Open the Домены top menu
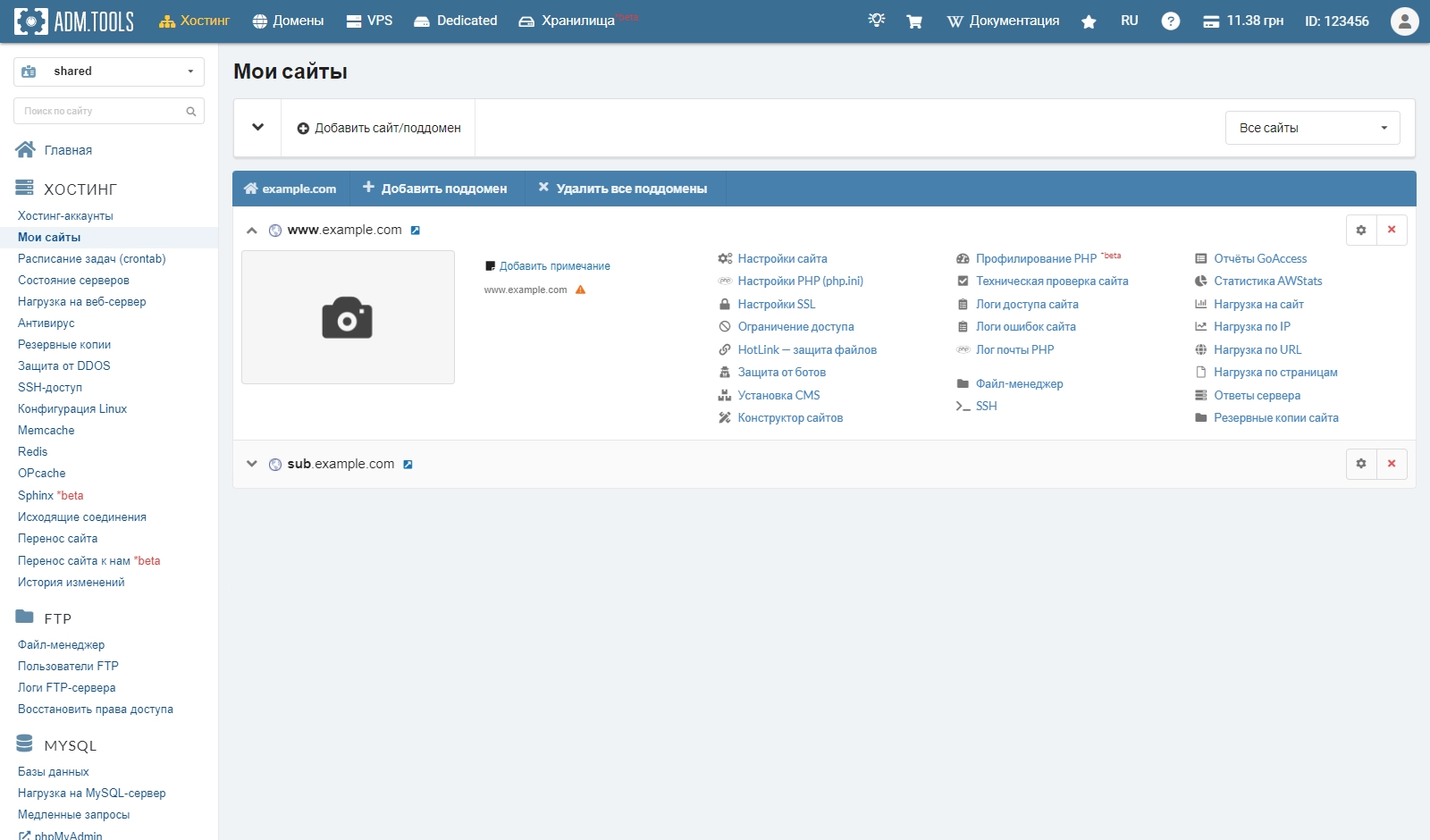The height and width of the screenshot is (840, 1430). (288, 21)
